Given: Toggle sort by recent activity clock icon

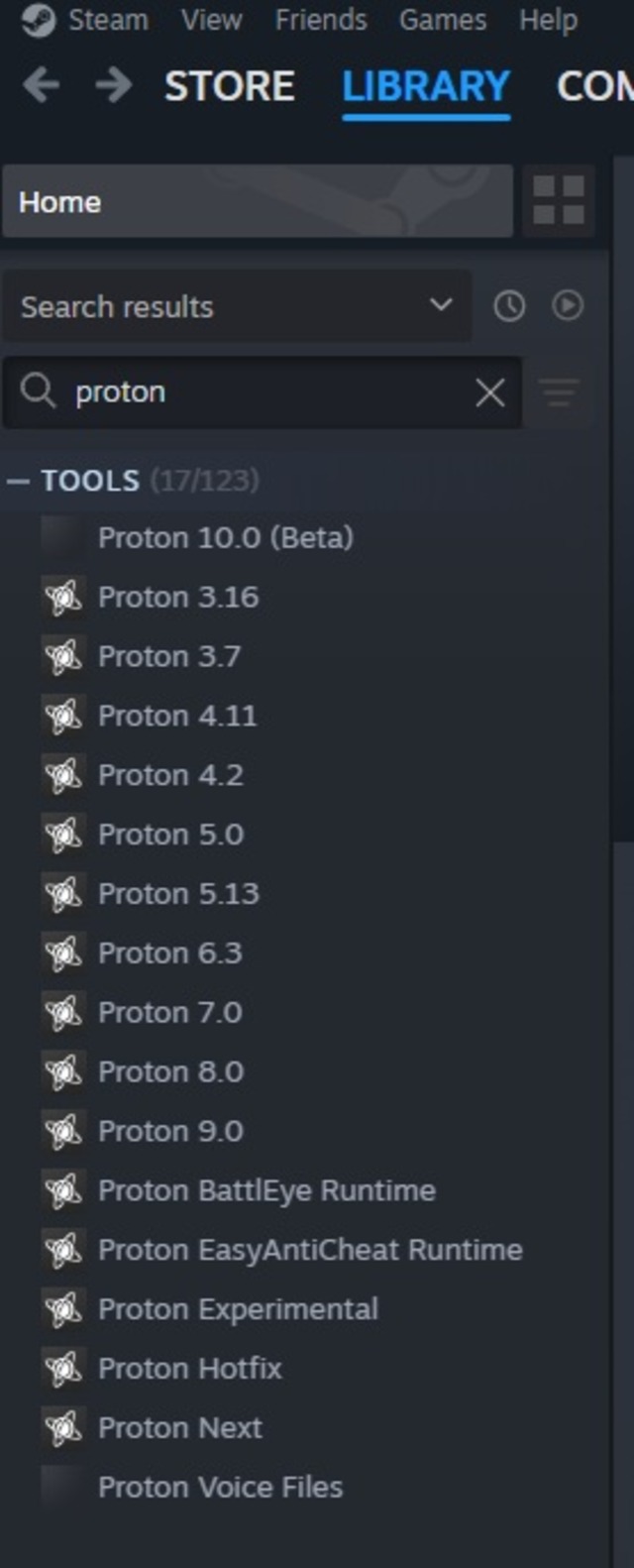Looking at the screenshot, I should [509, 306].
